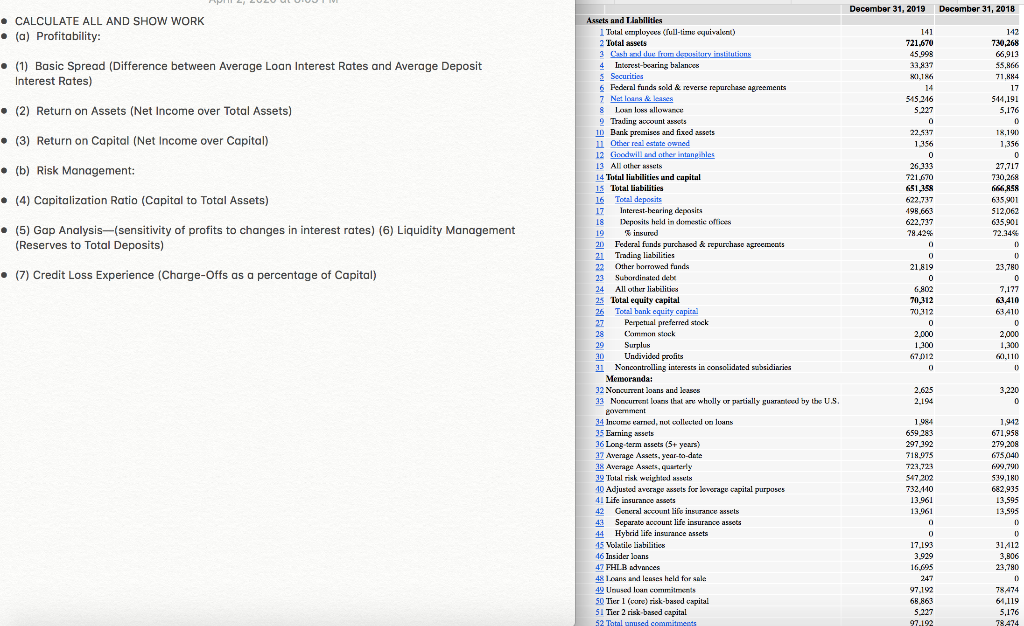Click the 'Perpetual preferred stock' row label
The height and width of the screenshot is (626, 1024).
666,322
